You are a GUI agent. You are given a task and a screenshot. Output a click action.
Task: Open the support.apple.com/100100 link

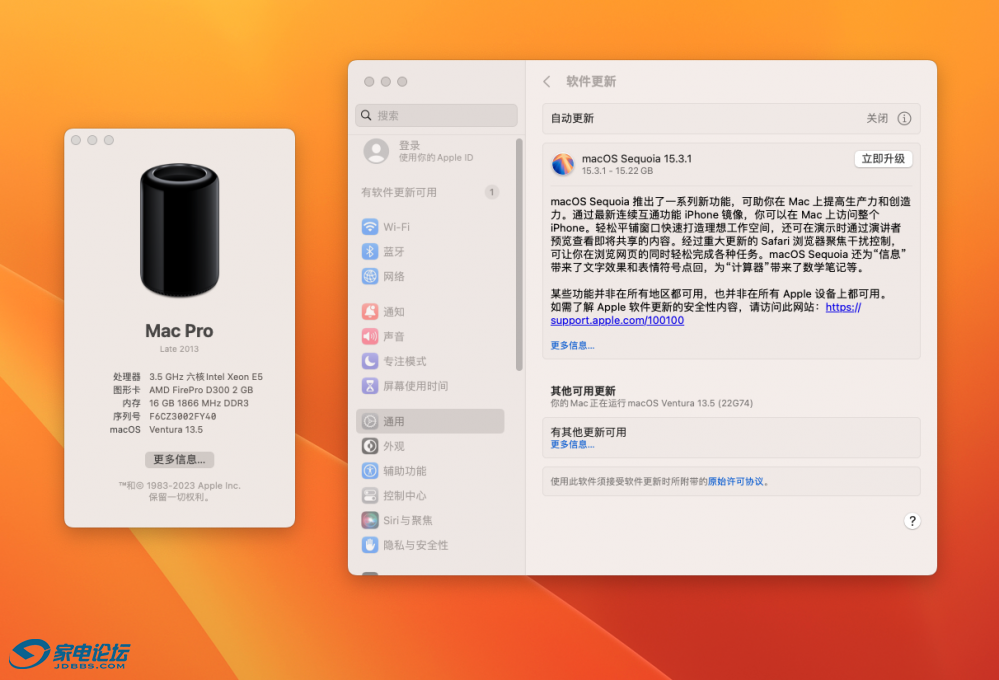(x=617, y=321)
